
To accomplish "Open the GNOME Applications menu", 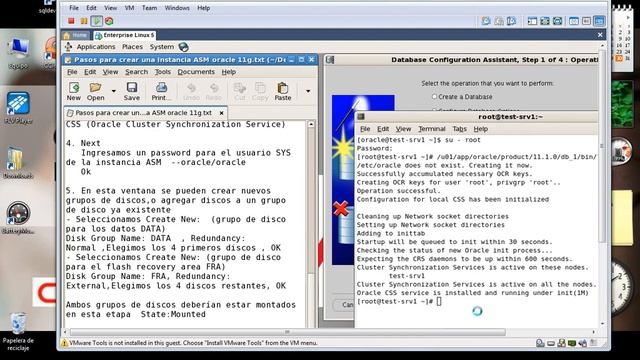I will click(x=96, y=47).
